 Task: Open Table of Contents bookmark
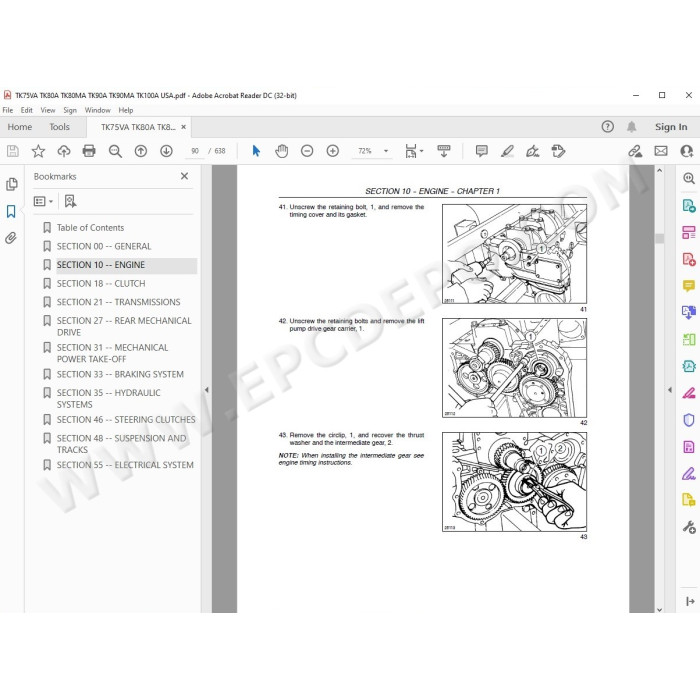[90, 228]
